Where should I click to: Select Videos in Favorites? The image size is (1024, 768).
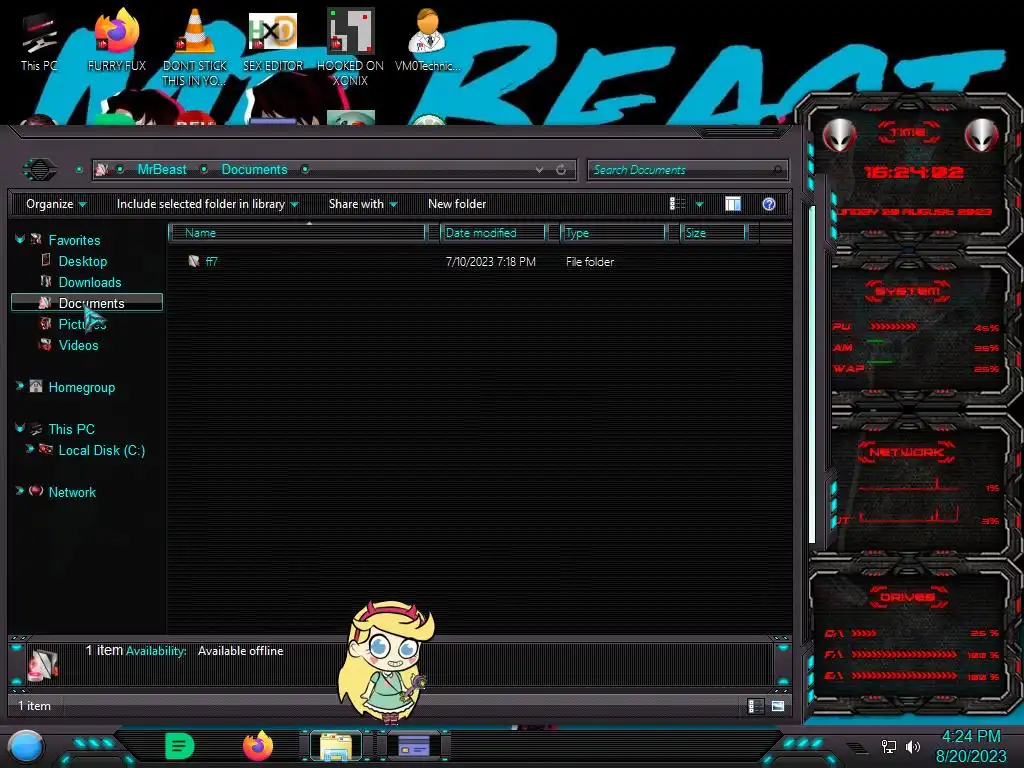pos(78,345)
